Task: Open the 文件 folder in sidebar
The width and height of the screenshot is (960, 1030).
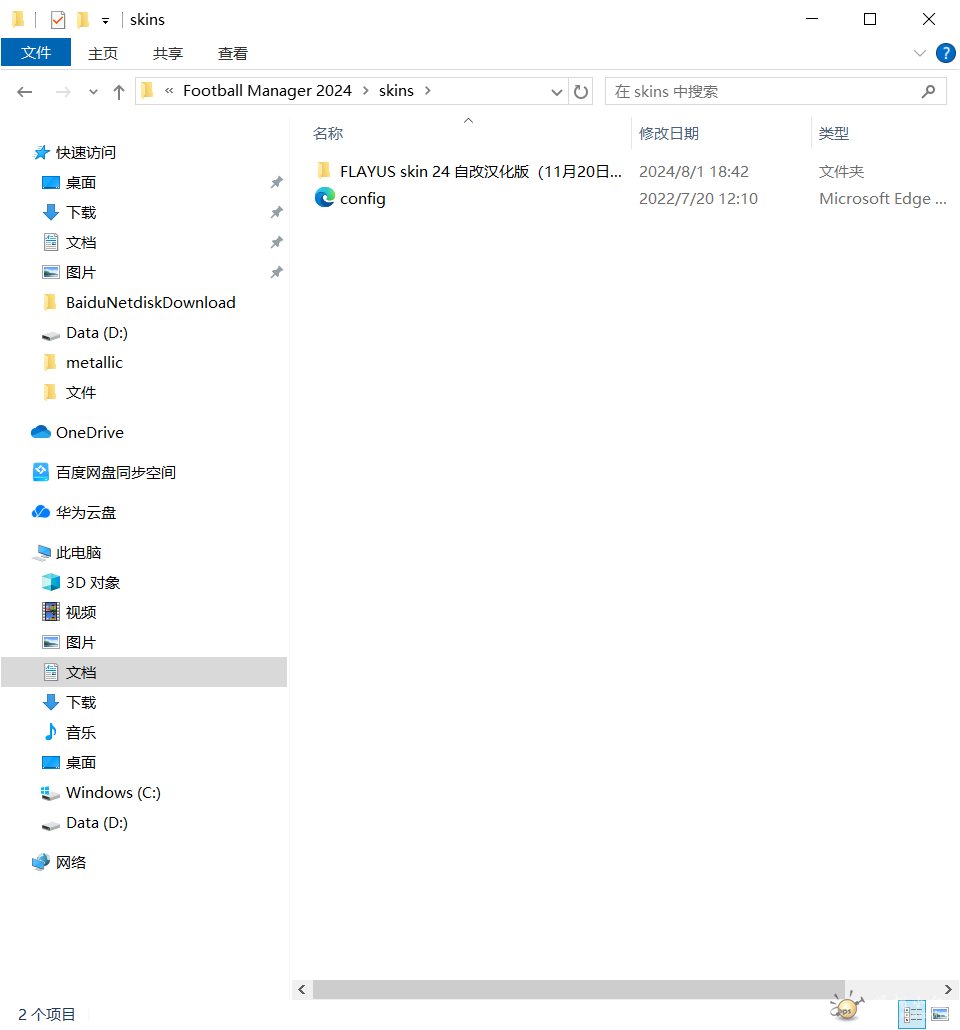Action: (x=81, y=393)
